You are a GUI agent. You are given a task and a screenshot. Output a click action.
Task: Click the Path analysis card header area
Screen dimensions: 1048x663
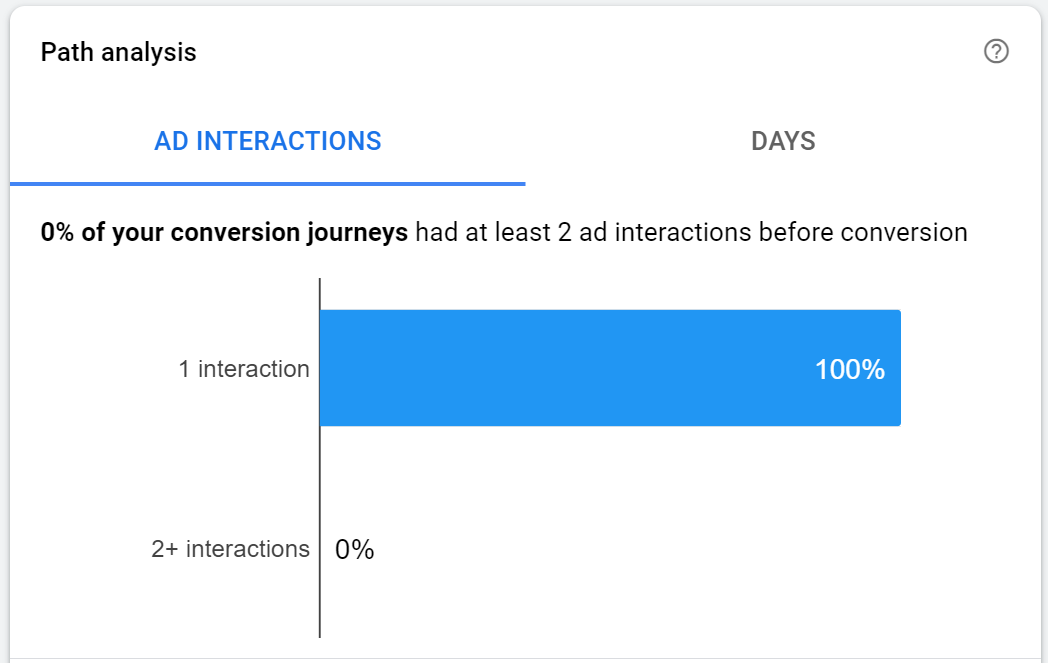pos(500,52)
